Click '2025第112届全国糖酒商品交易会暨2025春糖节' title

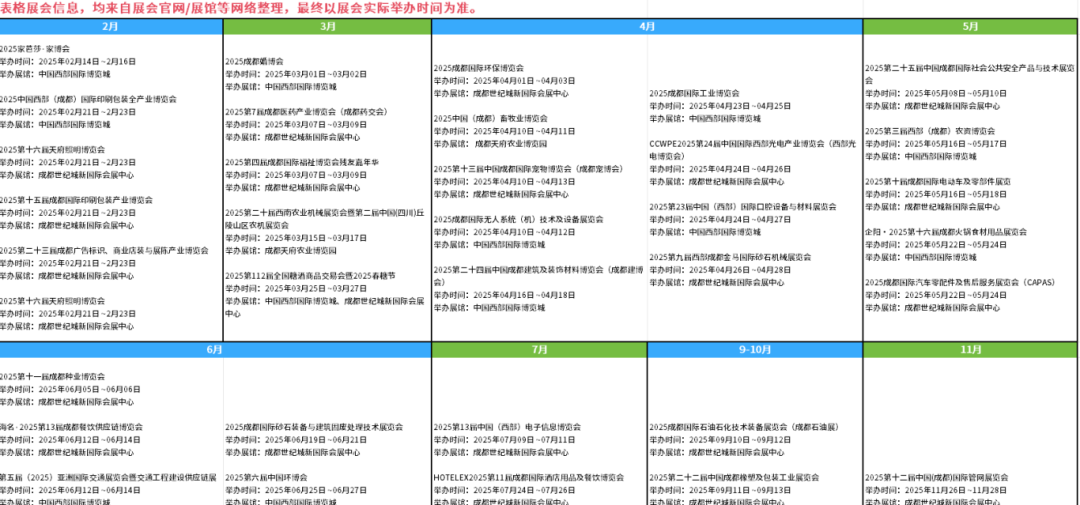(x=310, y=276)
